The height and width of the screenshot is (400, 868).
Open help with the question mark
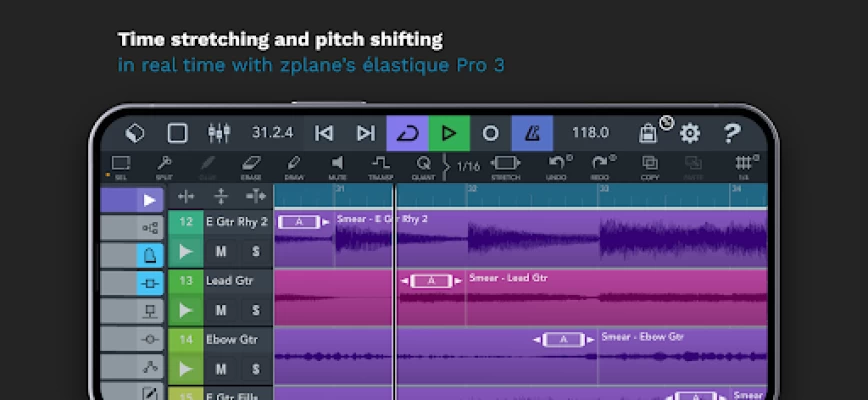point(732,133)
